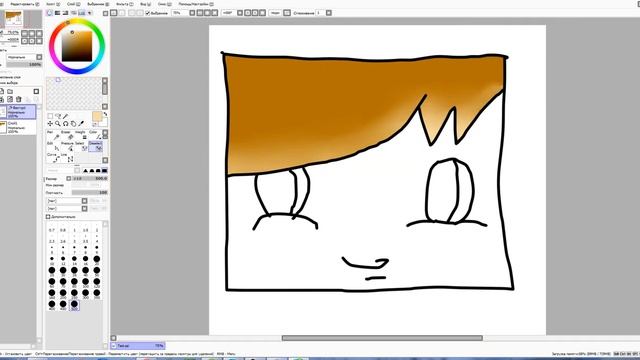
Task: Open the brush size multiplier button
Action: [x=69, y=178]
